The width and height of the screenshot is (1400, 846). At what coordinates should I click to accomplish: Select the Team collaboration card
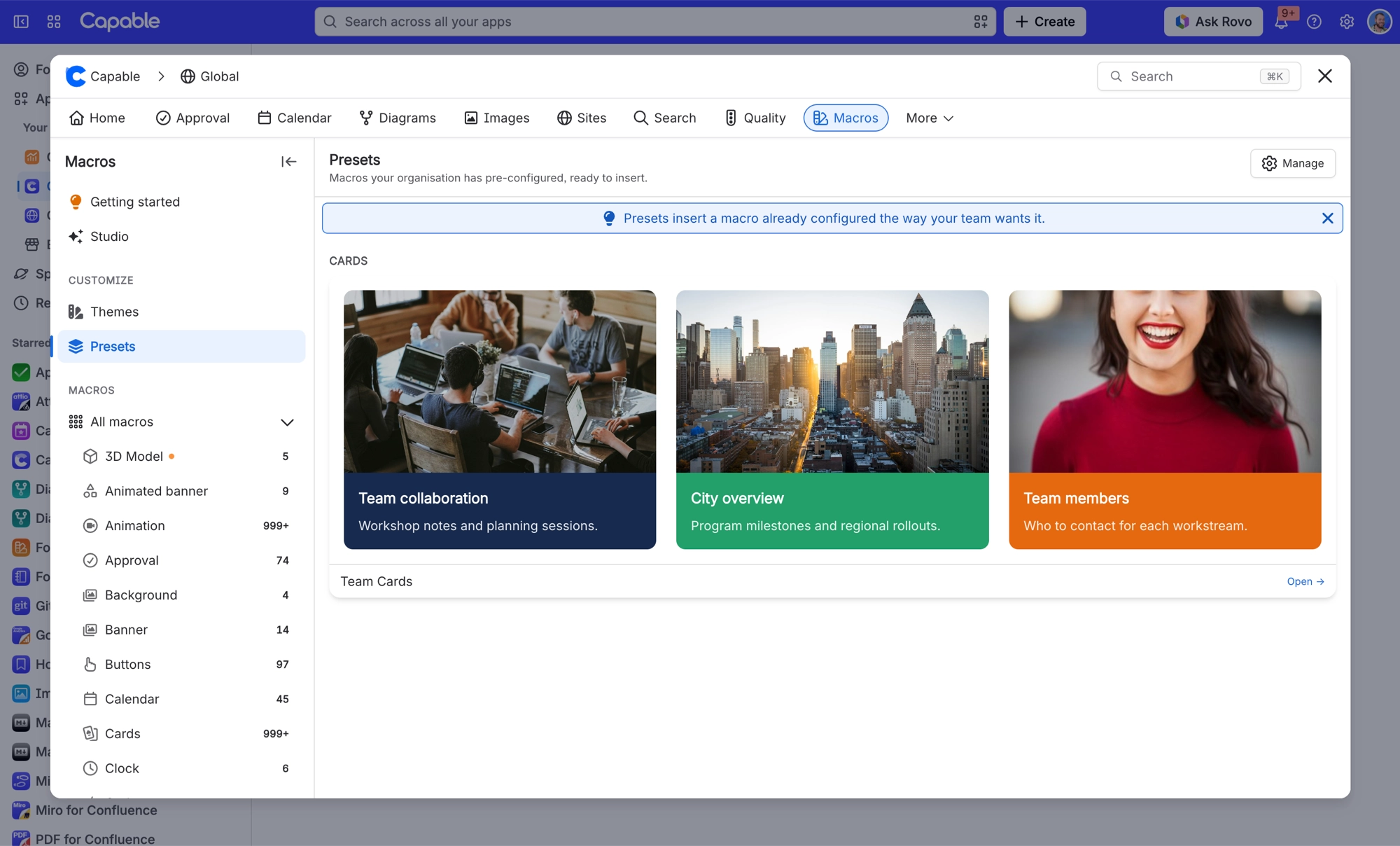(x=500, y=419)
